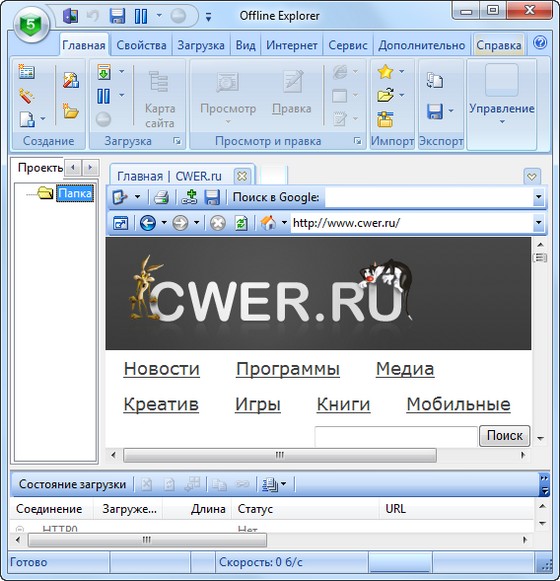The image size is (560, 581).
Task: Click the save icon in quick access toolbar
Action: click(117, 16)
